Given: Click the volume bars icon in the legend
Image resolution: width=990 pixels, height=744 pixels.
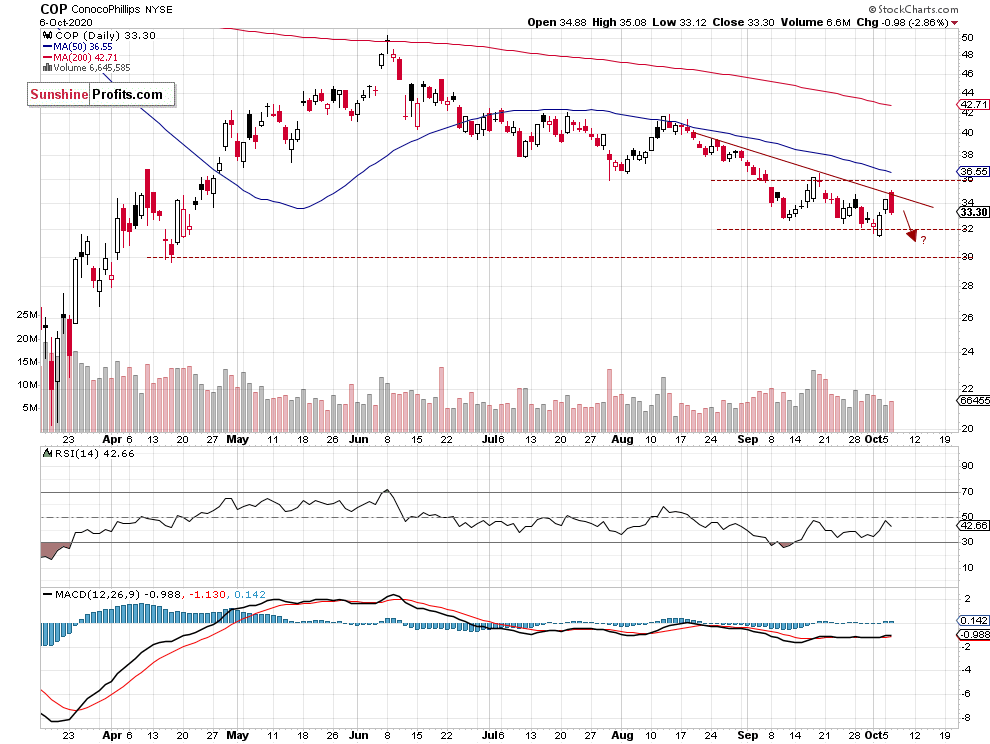Looking at the screenshot, I should [47, 68].
